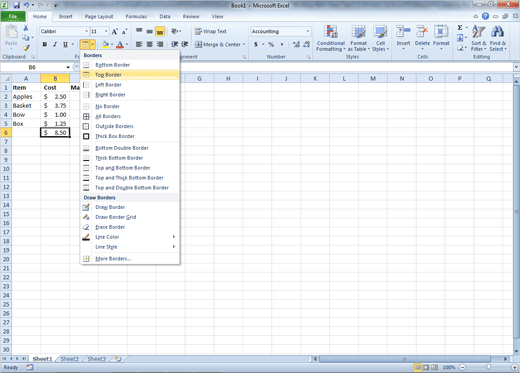The width and height of the screenshot is (520, 373).
Task: Open Sort & Filter menu
Action: pyautogui.click(x=479, y=39)
